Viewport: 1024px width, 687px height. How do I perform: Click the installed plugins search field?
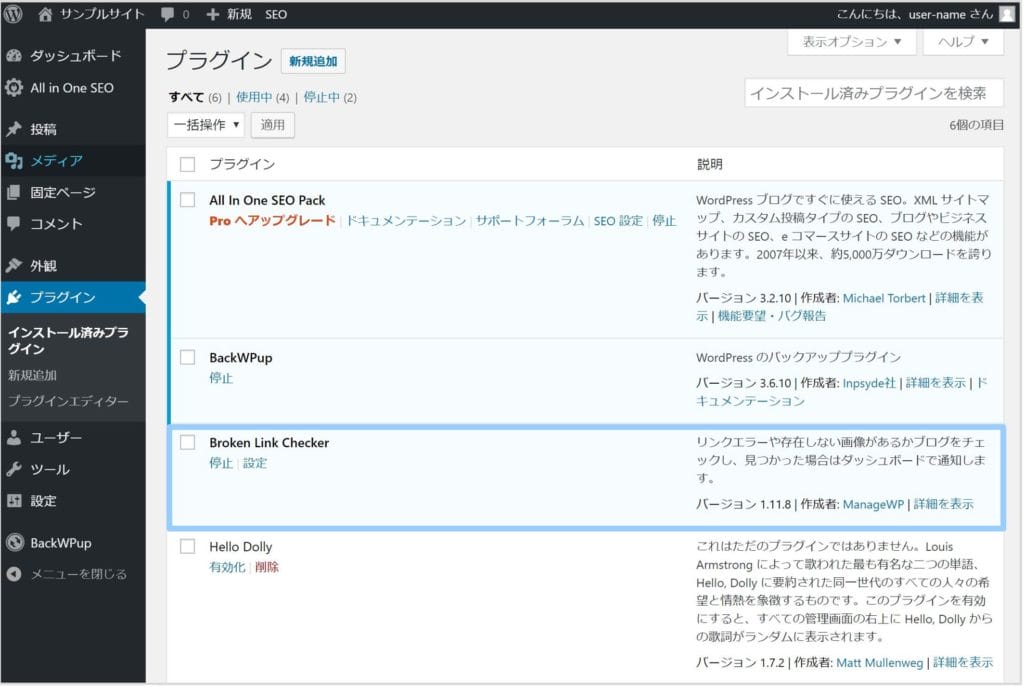tap(873, 93)
